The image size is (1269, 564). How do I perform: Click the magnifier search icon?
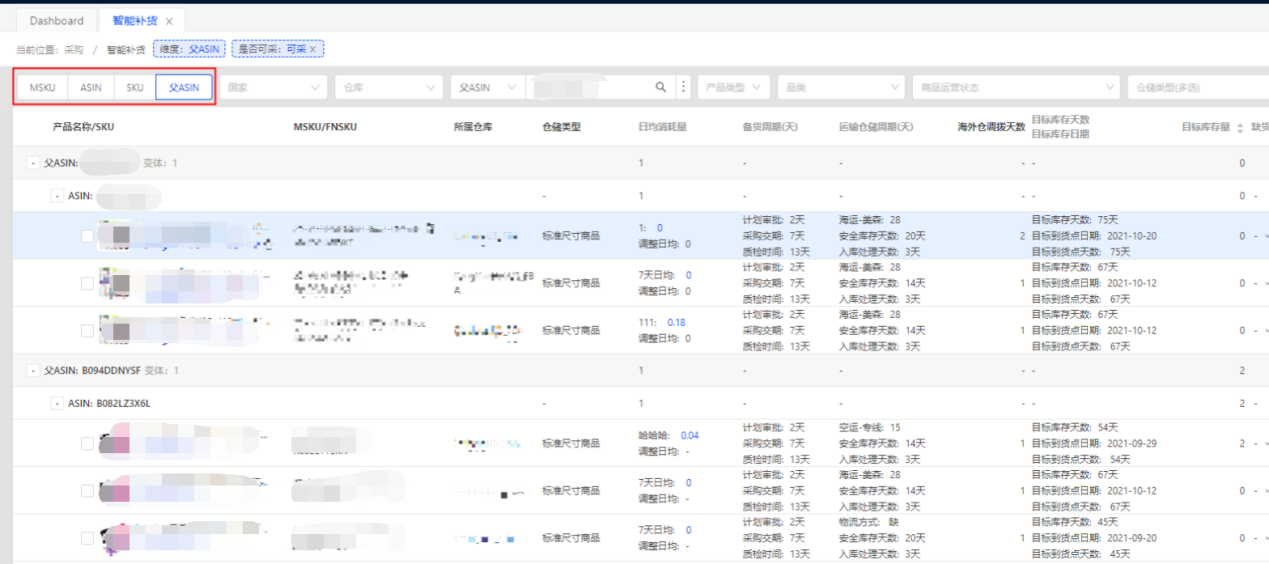pos(661,88)
